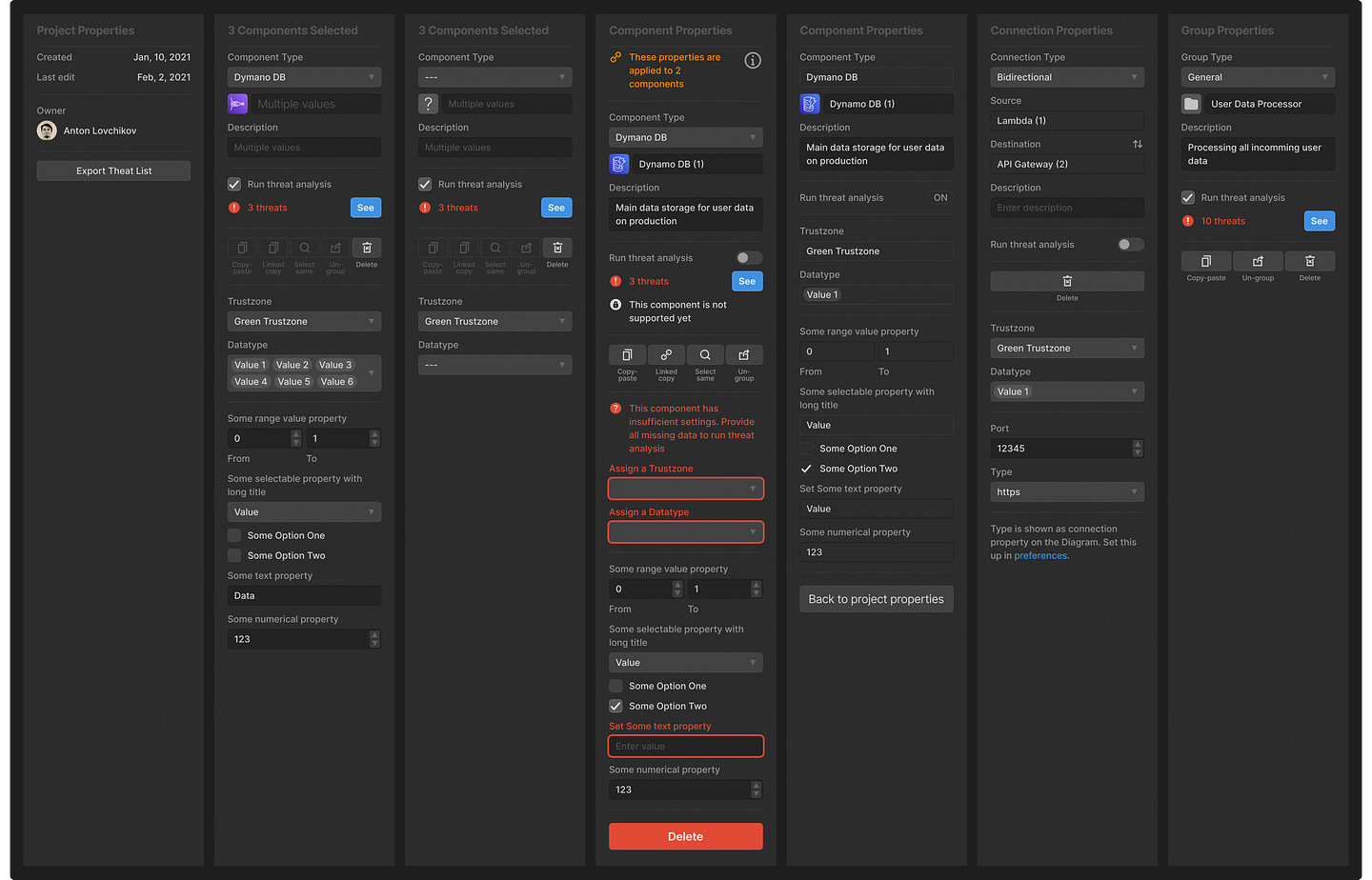The height and width of the screenshot is (880, 1372).
Task: Open the Assign a Trustzone dropdown
Action: click(x=686, y=489)
